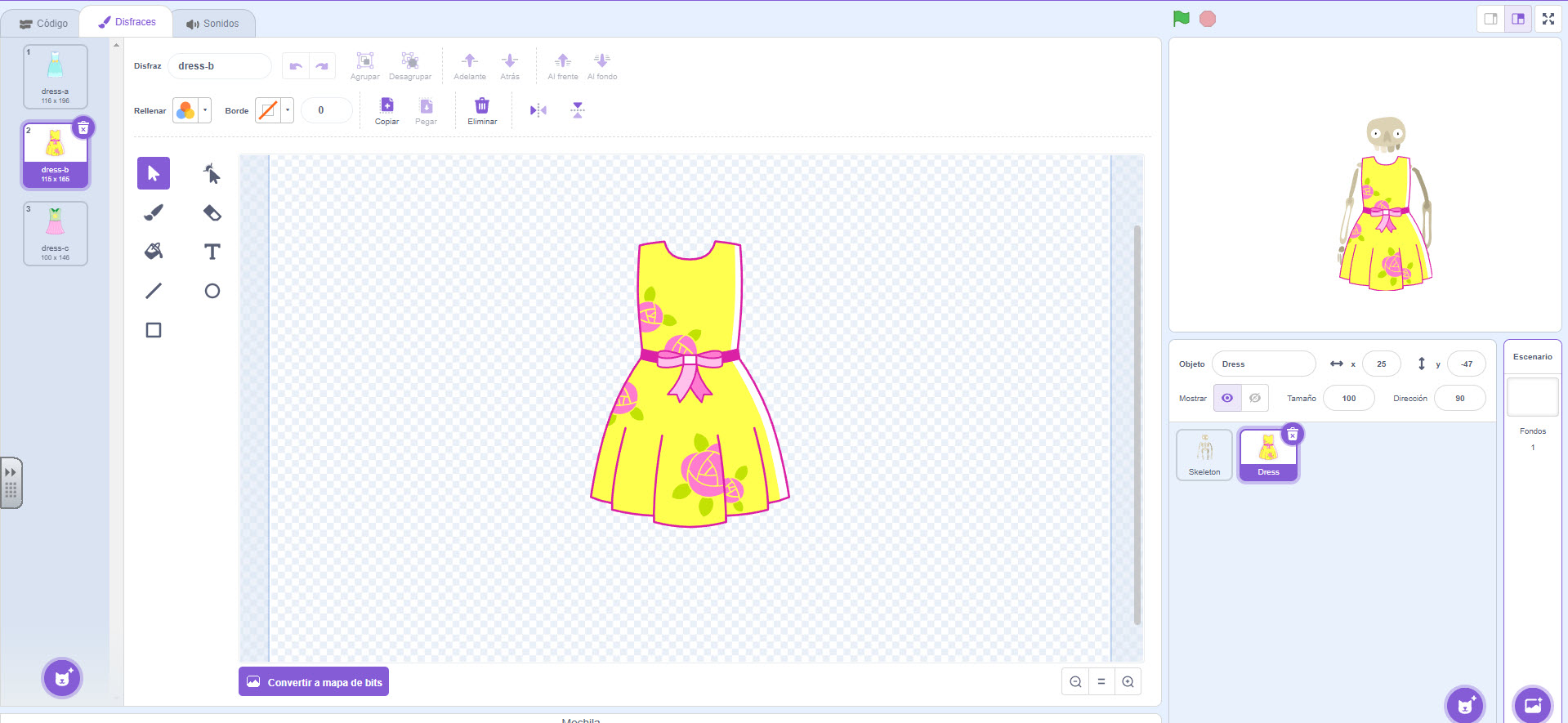Pick the Fill bucket tool
Screen dimensions: 1568x723
[154, 252]
